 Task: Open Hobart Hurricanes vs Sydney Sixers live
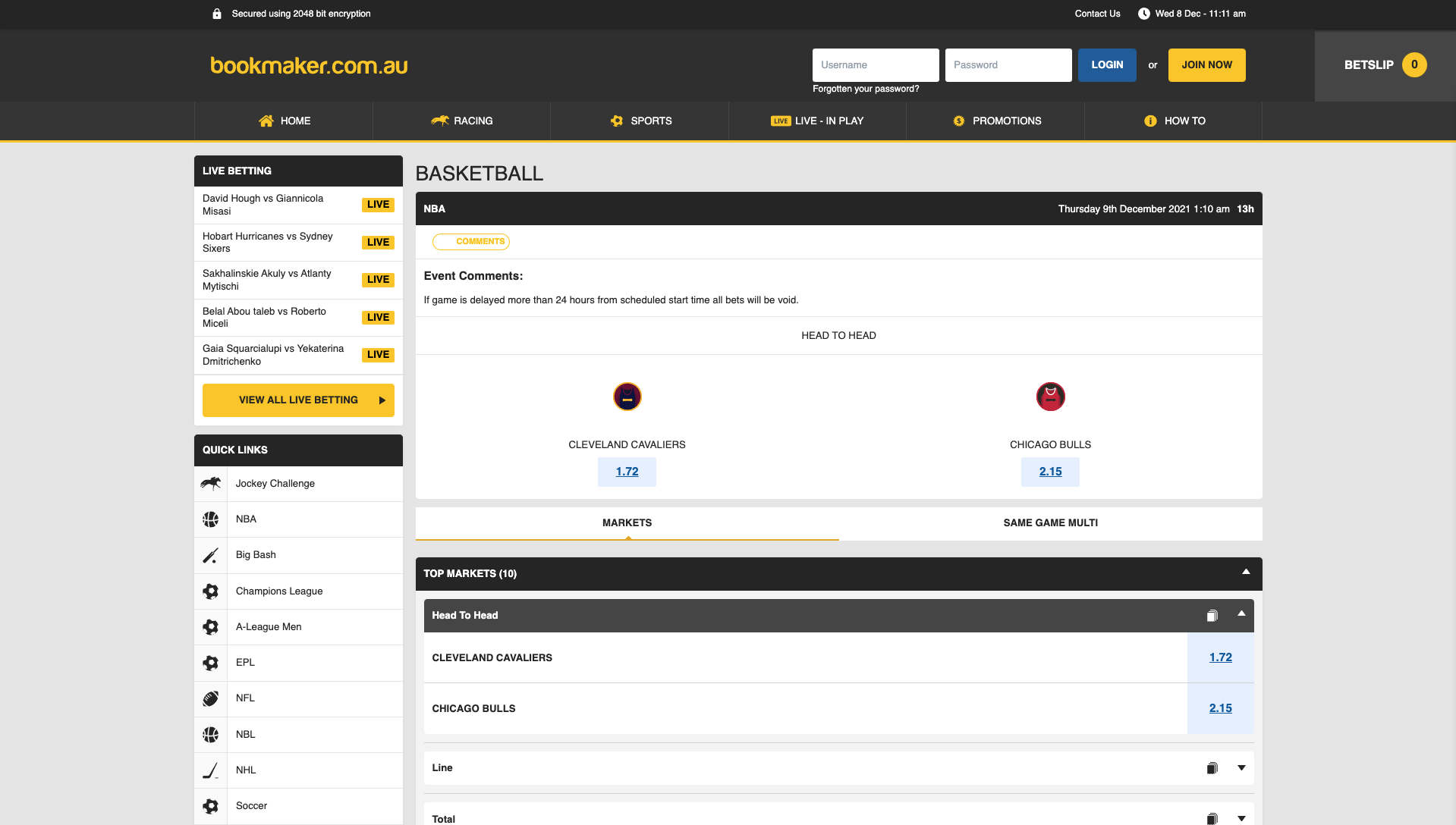click(x=298, y=243)
